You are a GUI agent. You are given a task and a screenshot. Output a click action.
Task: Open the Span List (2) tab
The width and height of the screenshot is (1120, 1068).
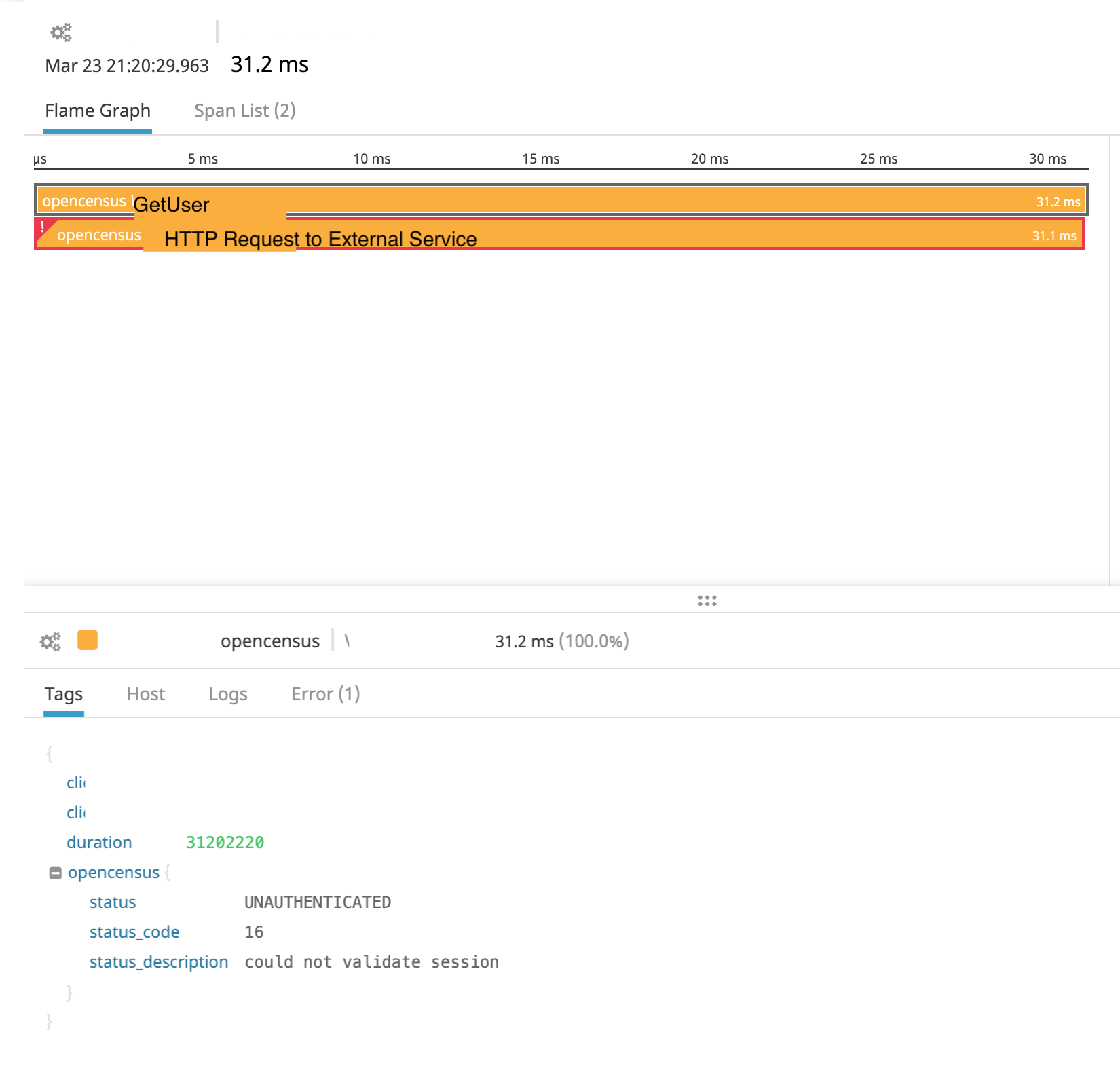pos(245,111)
